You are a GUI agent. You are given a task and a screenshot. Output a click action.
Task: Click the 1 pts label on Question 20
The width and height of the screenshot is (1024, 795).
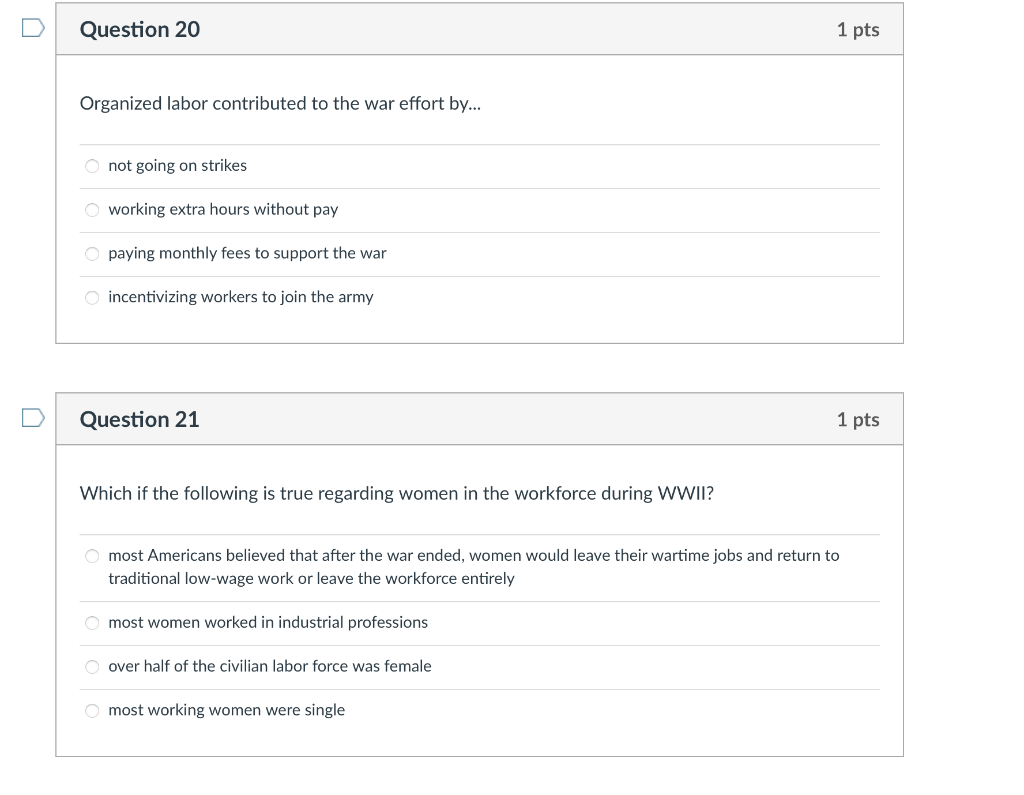click(x=858, y=30)
